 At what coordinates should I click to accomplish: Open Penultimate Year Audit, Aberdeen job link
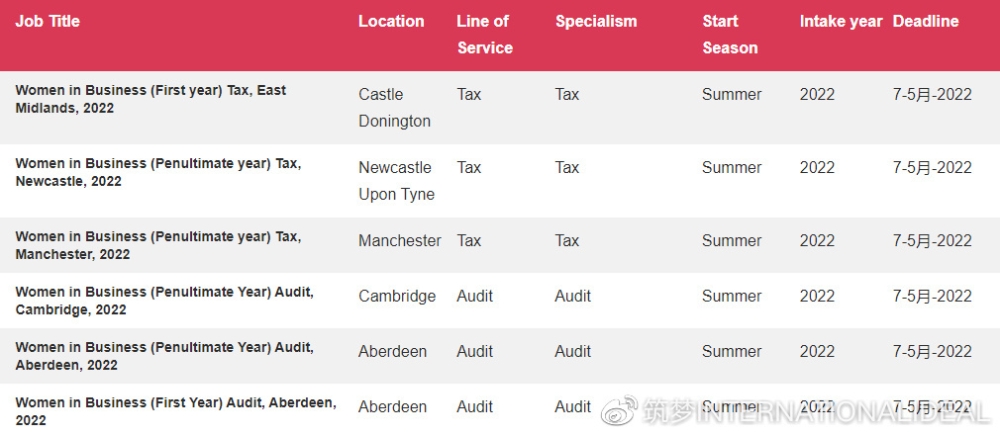(x=165, y=356)
